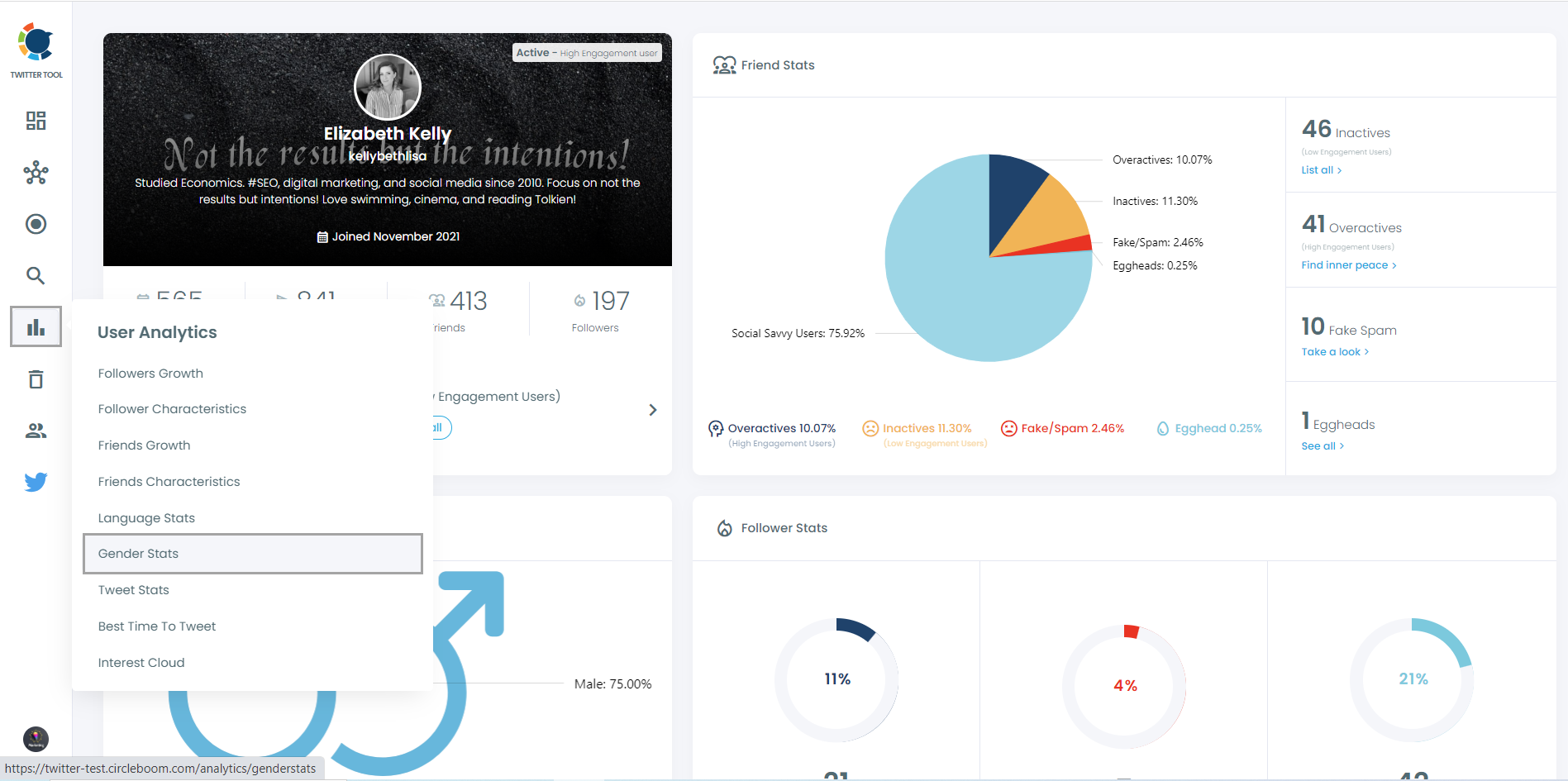Image resolution: width=1568 pixels, height=781 pixels.
Task: Click Take a look under Fake Spam
Action: point(1332,351)
